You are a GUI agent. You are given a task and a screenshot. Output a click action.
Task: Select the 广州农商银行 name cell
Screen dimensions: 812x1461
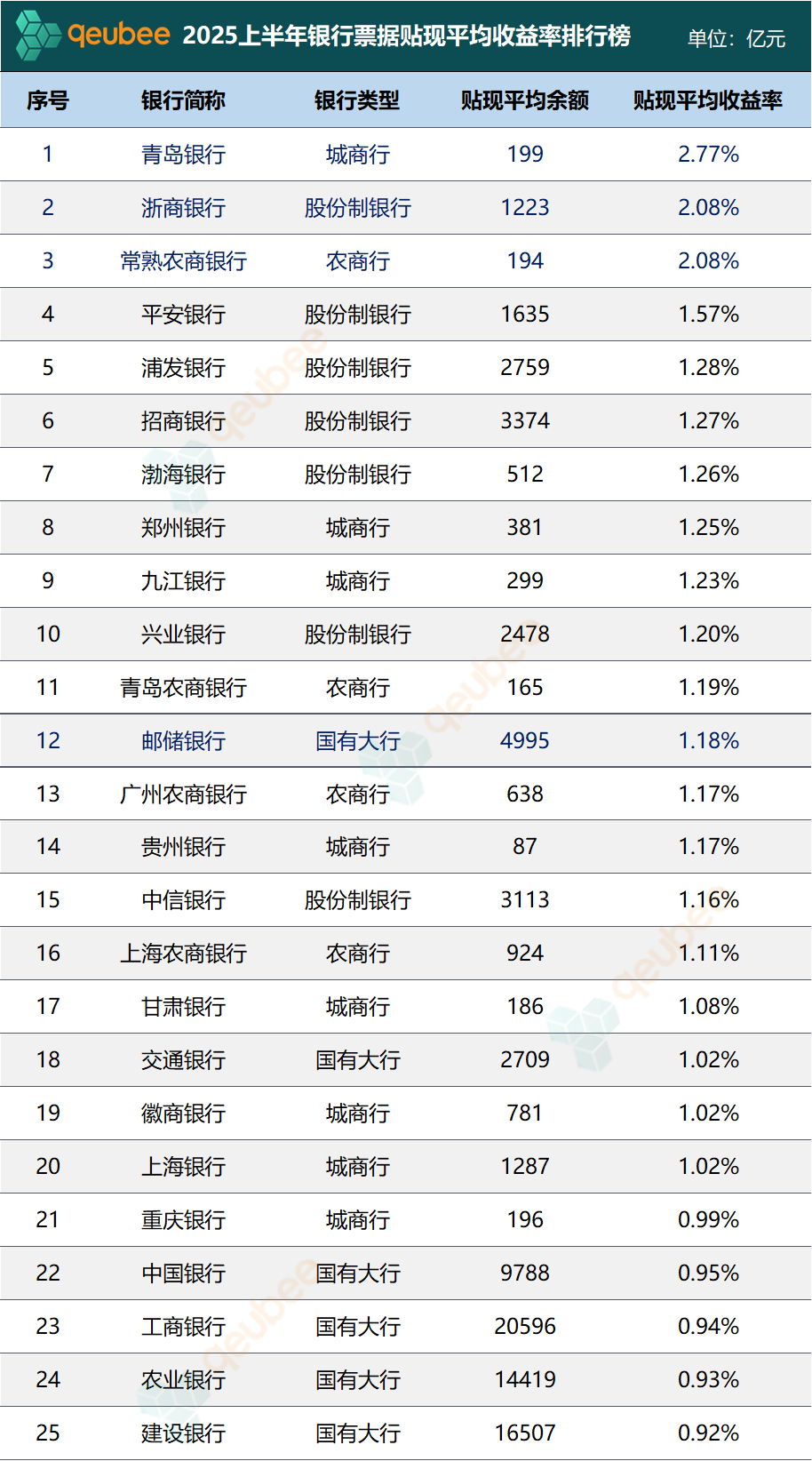coord(183,794)
